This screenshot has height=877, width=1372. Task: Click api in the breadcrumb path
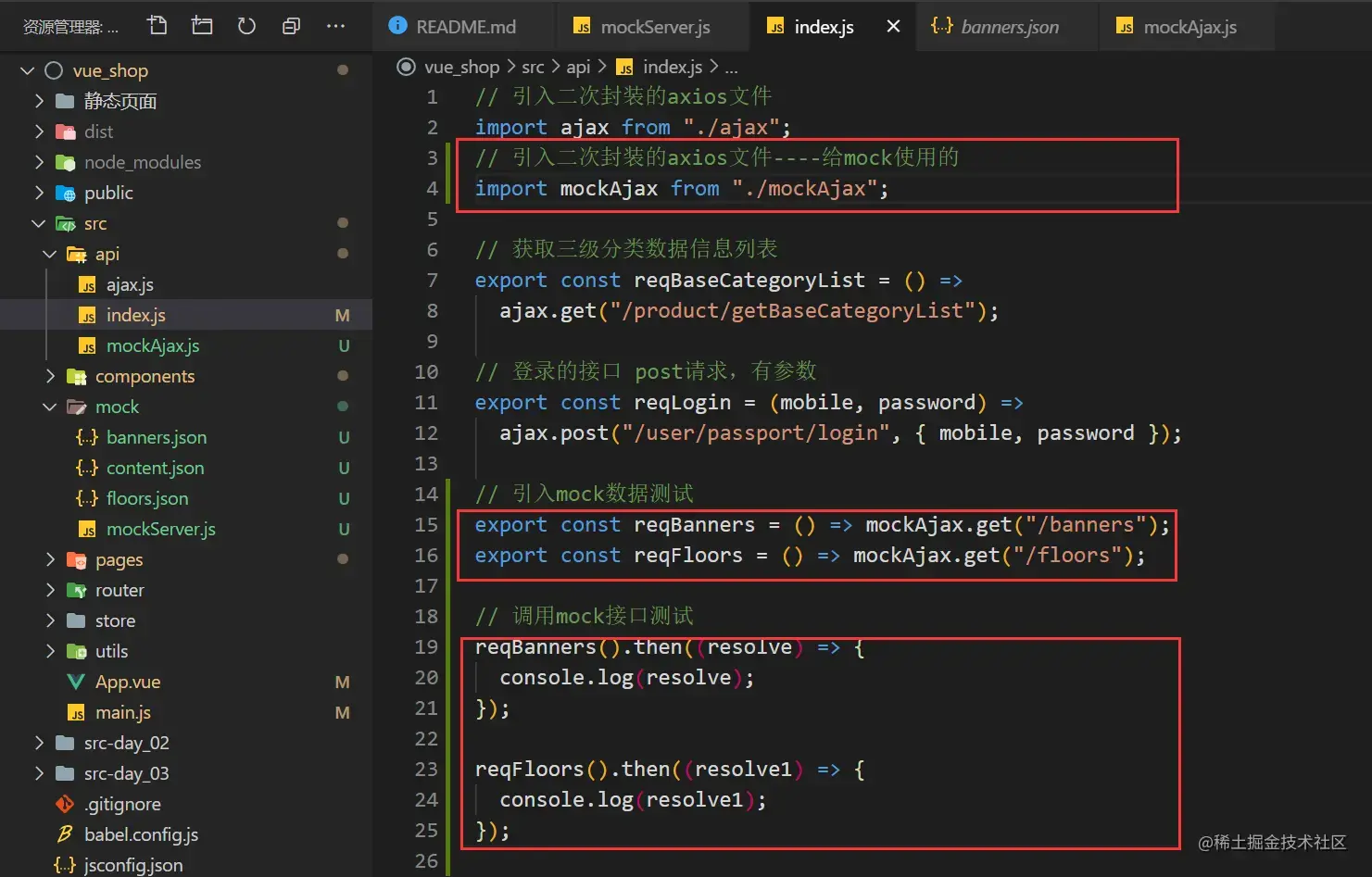[578, 67]
